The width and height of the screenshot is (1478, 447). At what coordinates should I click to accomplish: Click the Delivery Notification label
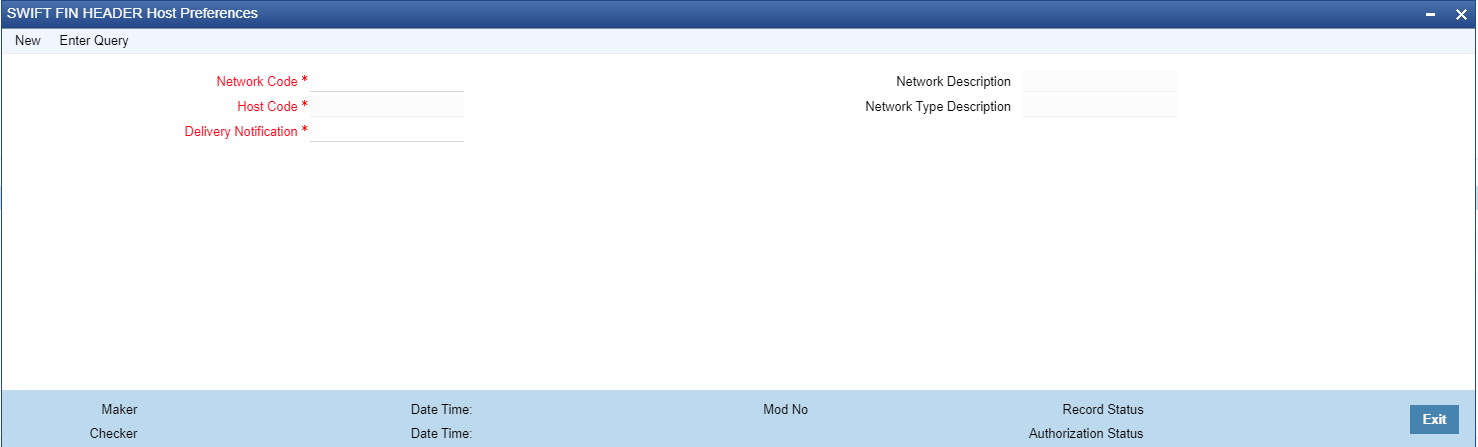pos(241,131)
